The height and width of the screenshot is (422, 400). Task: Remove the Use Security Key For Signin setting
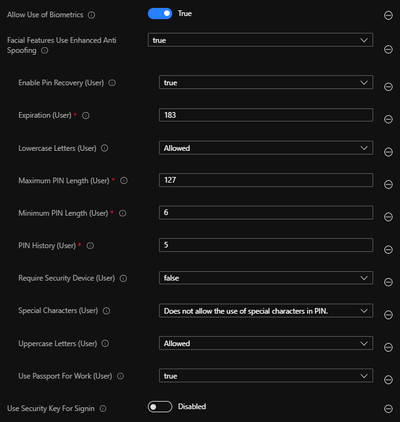coord(388,408)
